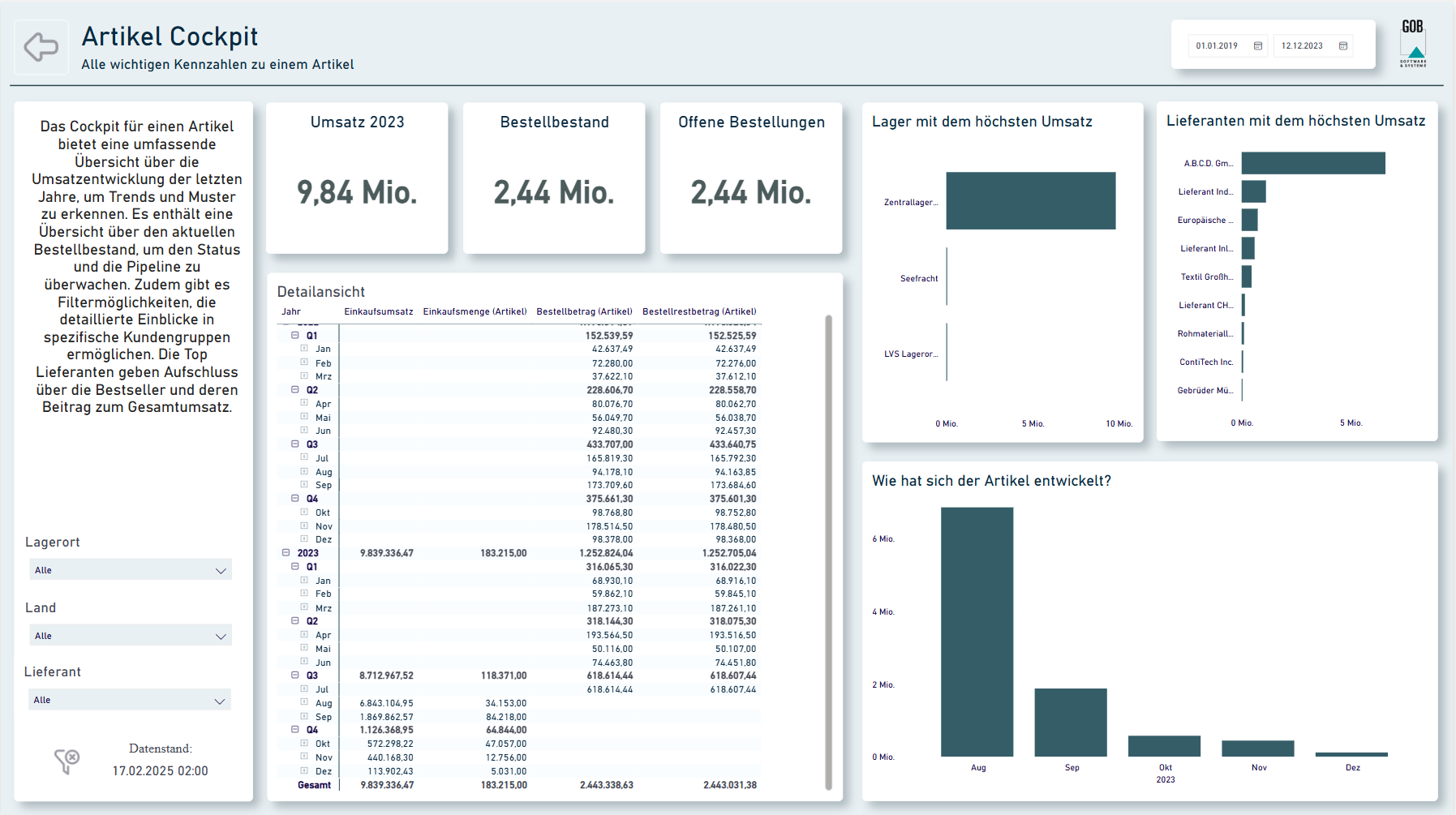Viewport: 1456px width, 815px height.
Task: Expand Feb row with 72.280,00
Action: coord(304,362)
